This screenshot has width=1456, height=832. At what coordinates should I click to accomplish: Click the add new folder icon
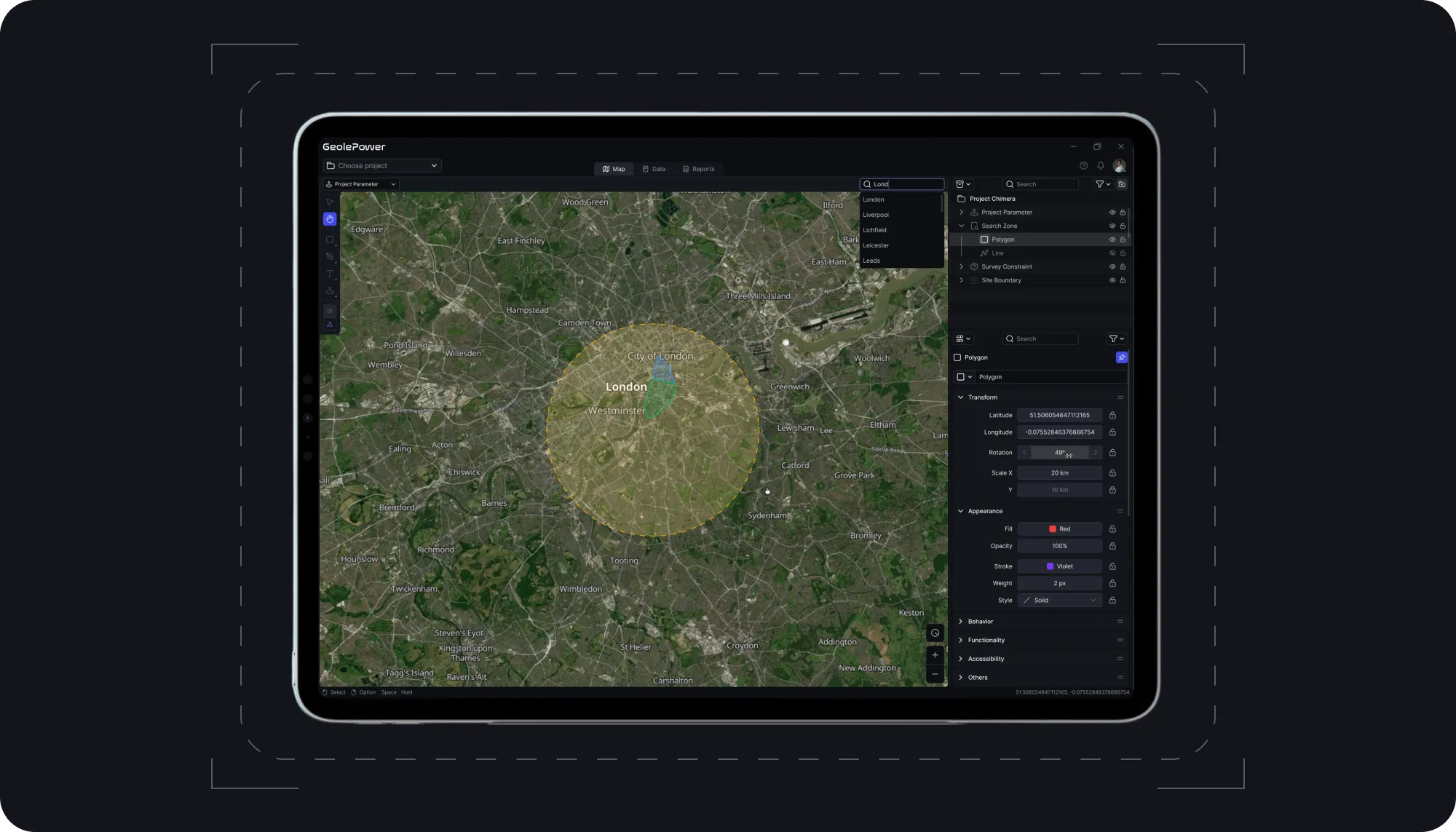(x=1122, y=184)
